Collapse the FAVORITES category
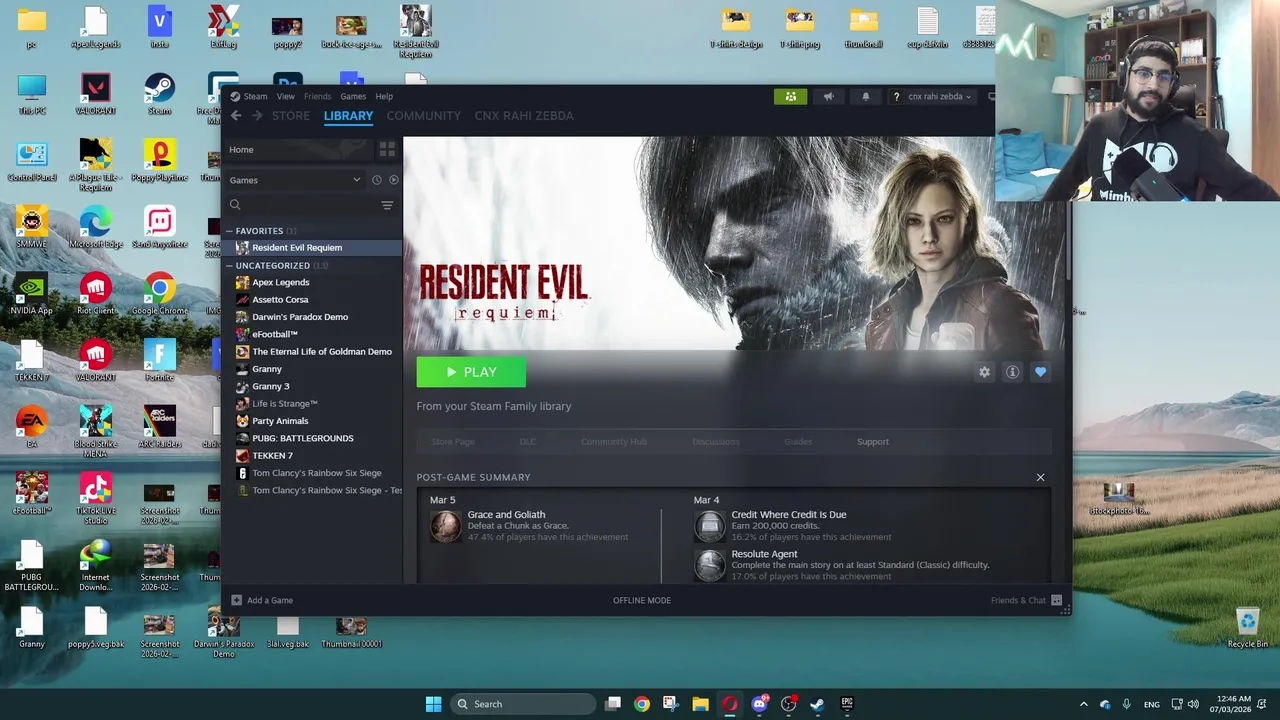 229,231
